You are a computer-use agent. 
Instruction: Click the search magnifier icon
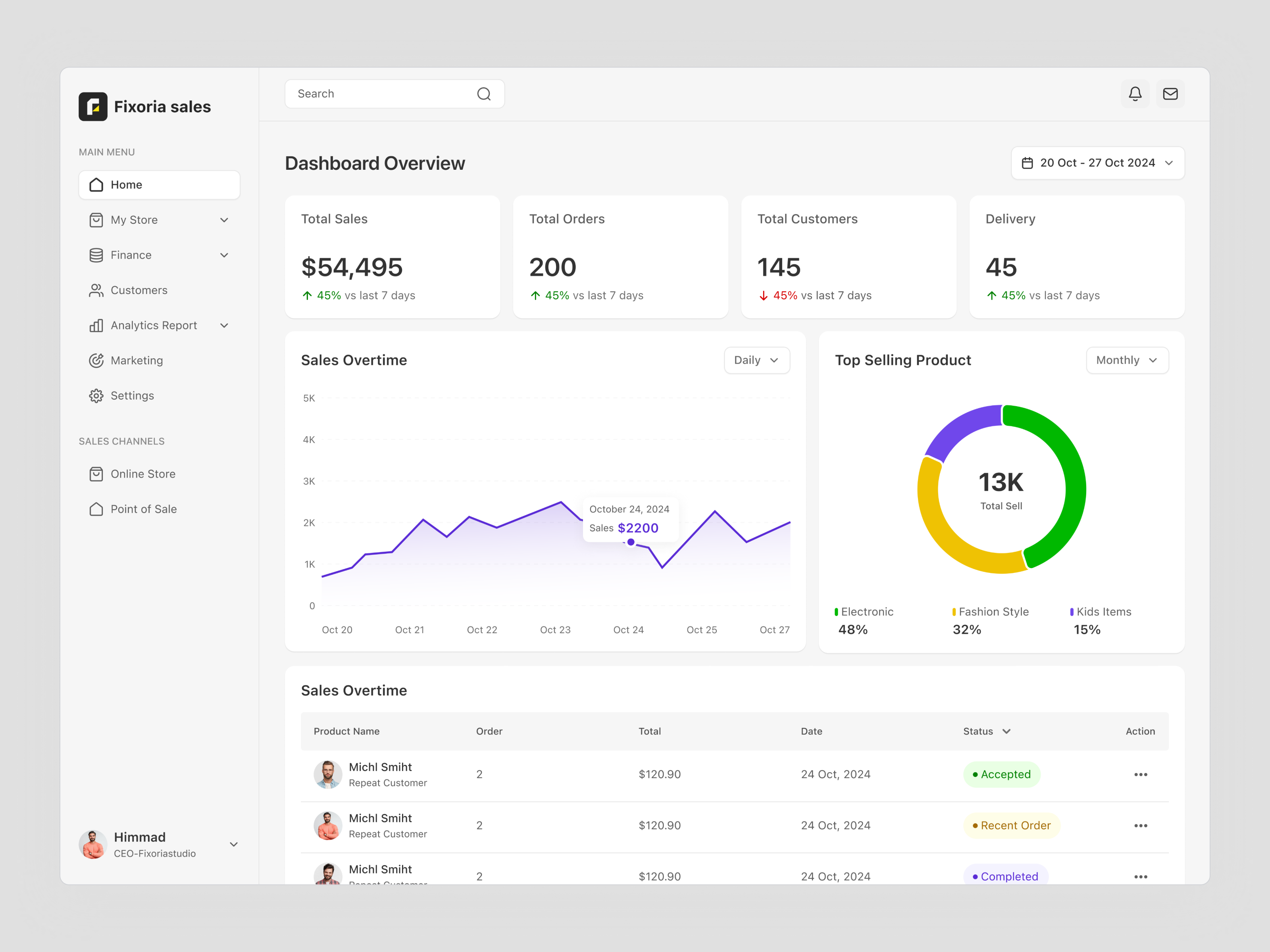484,94
